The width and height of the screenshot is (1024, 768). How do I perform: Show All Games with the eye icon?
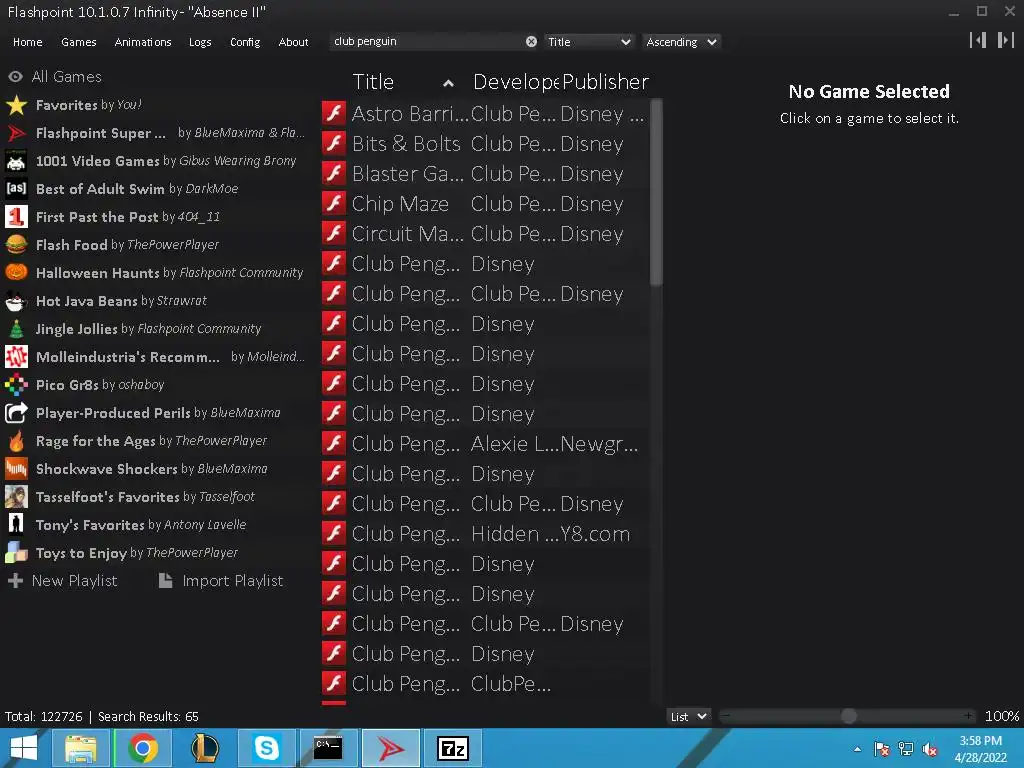click(x=16, y=77)
